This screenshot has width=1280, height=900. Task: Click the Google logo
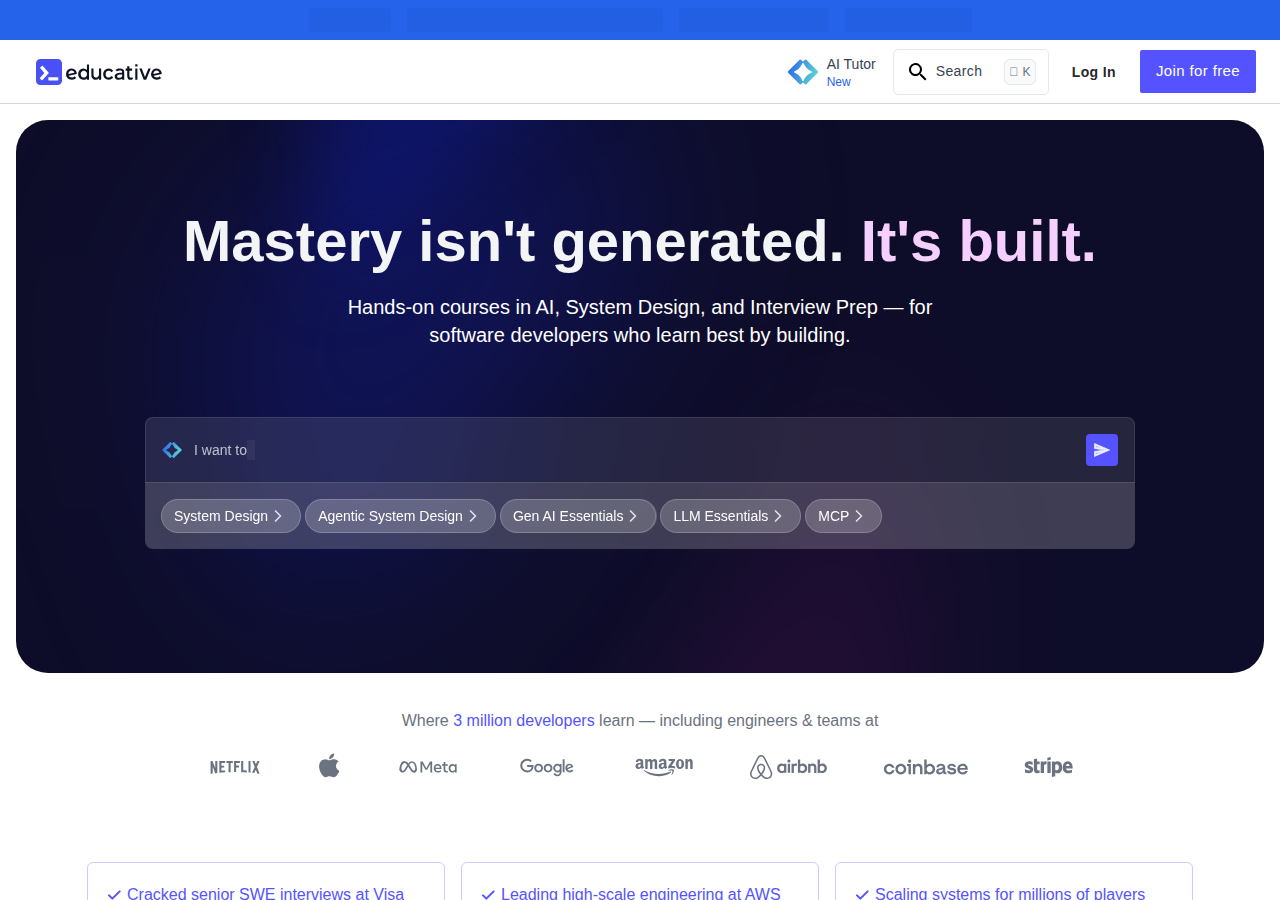tap(547, 767)
